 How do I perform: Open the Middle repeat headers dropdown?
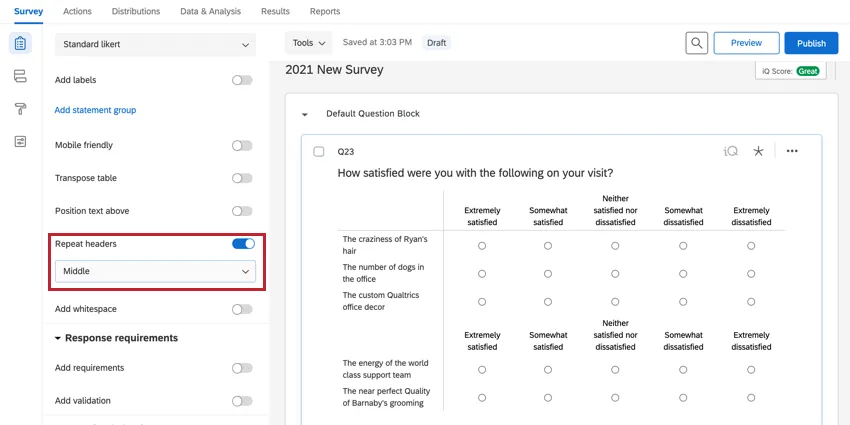(x=155, y=271)
